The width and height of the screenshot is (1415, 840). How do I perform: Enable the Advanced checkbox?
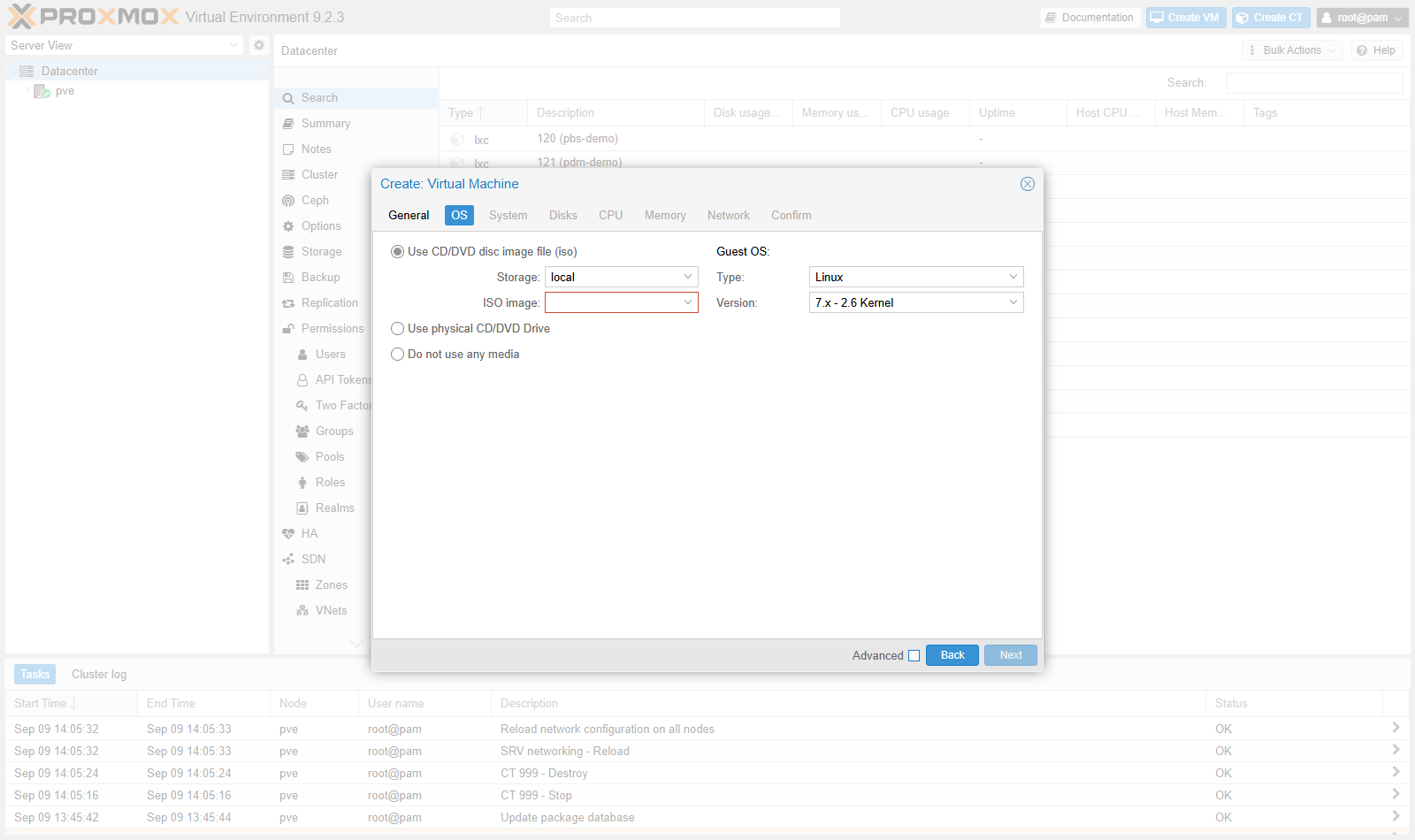click(x=914, y=656)
